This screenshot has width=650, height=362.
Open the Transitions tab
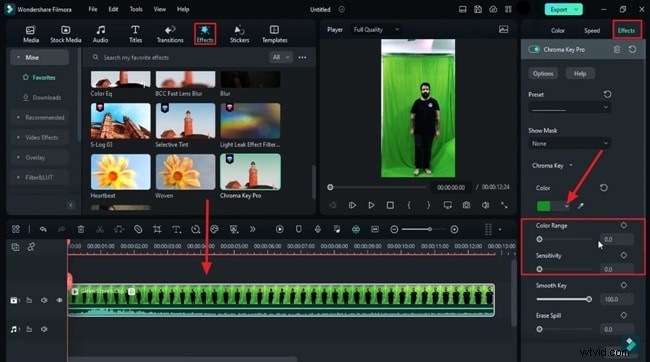click(170, 34)
